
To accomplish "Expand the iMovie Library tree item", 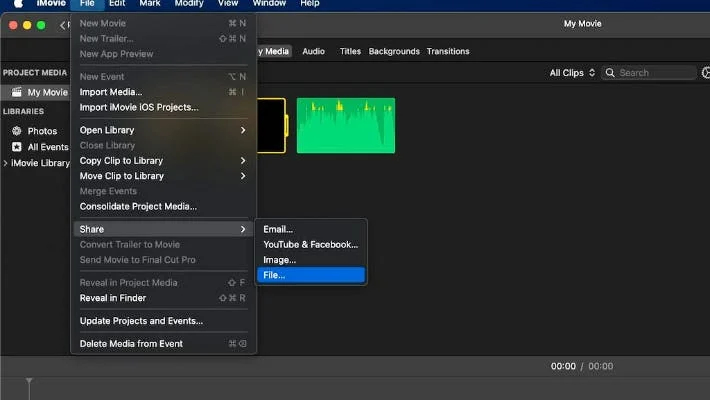I will click(x=5, y=163).
